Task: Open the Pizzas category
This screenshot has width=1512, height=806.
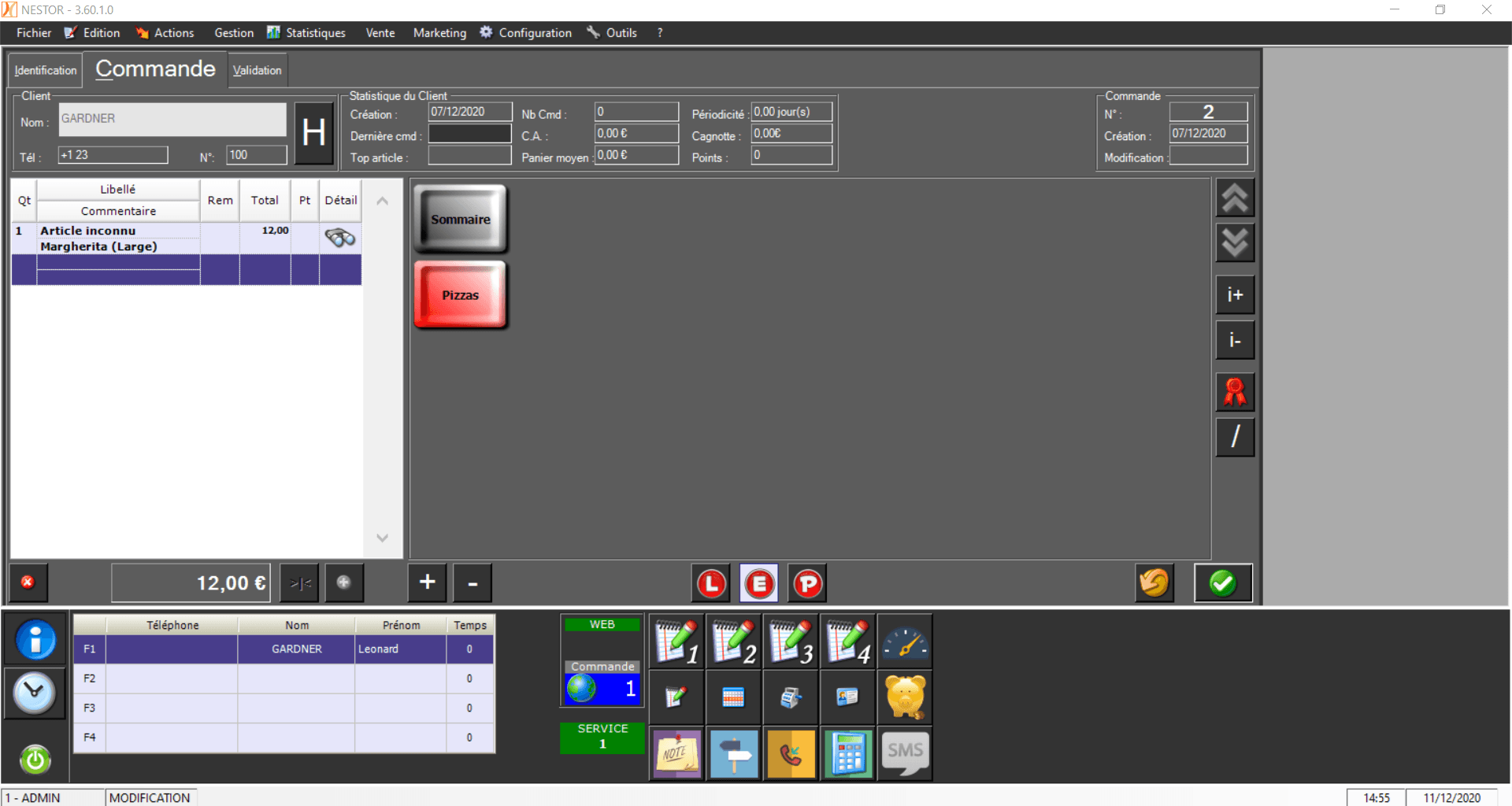Action: click(460, 295)
